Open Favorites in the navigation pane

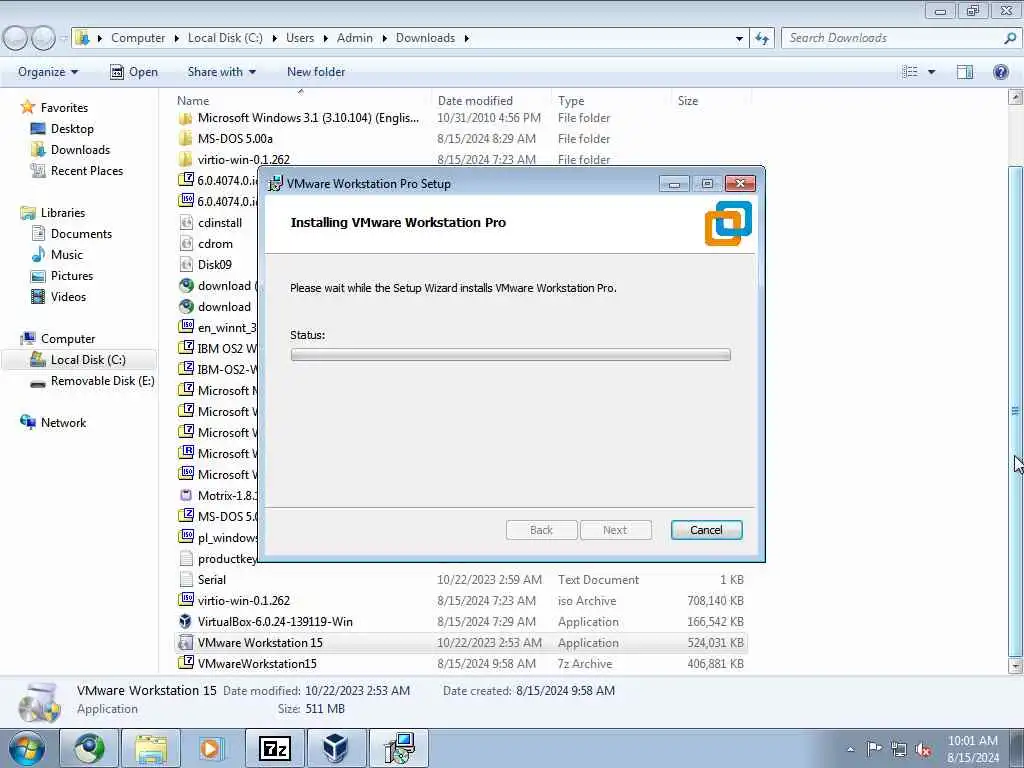click(64, 107)
